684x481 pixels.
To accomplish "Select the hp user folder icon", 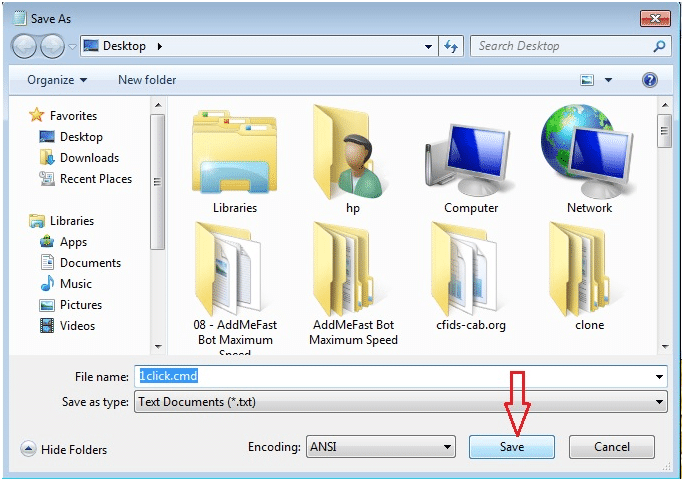I will coord(352,155).
